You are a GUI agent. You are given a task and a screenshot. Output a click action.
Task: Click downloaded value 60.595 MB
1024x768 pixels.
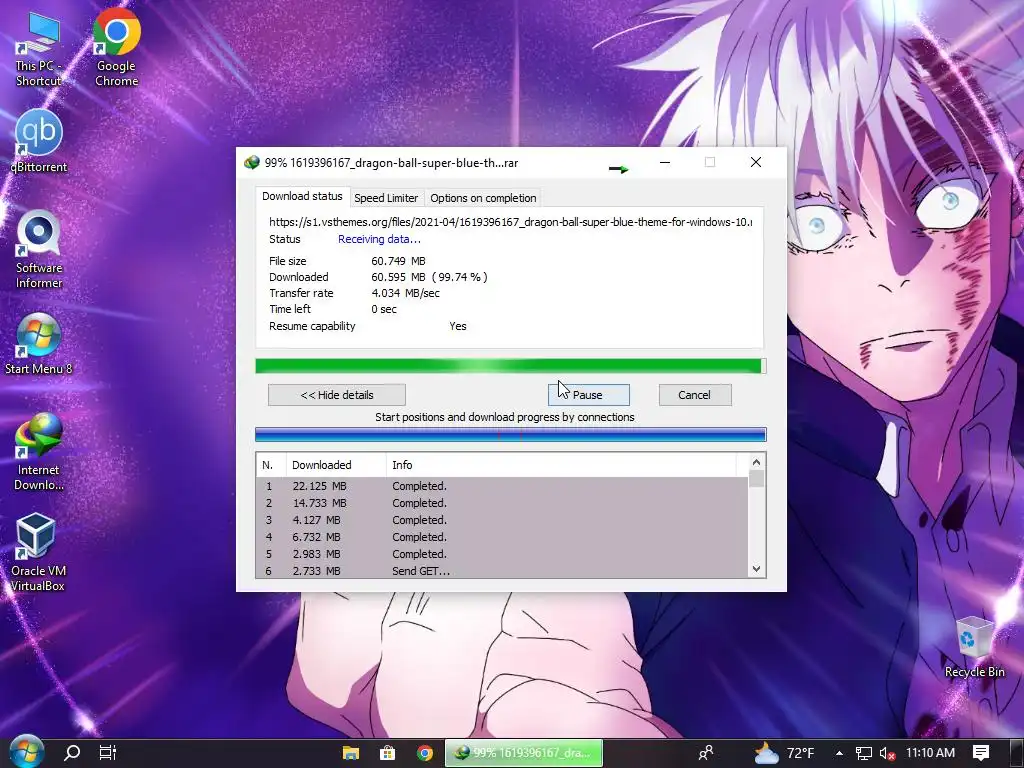(x=398, y=277)
